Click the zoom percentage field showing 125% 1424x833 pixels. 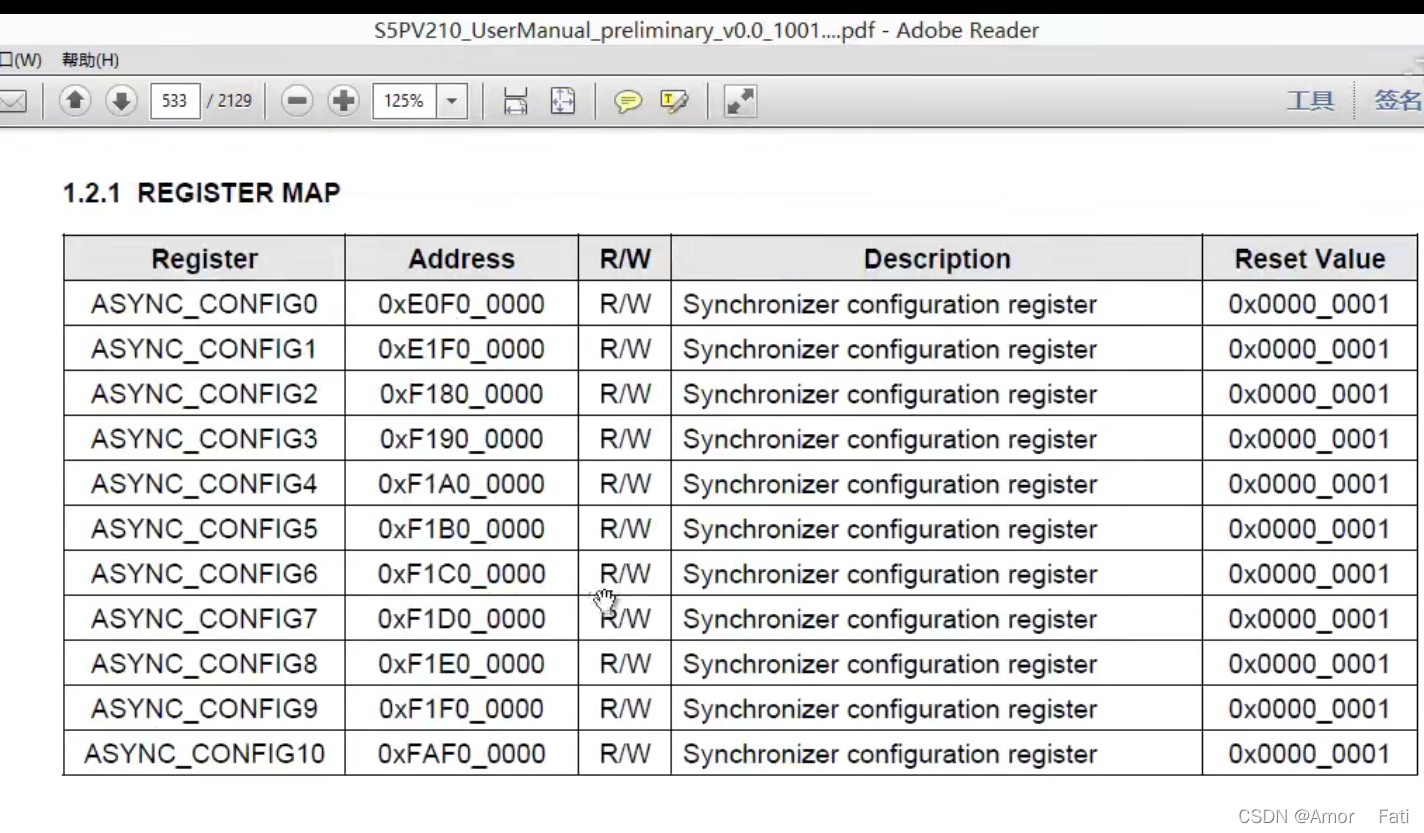click(404, 100)
